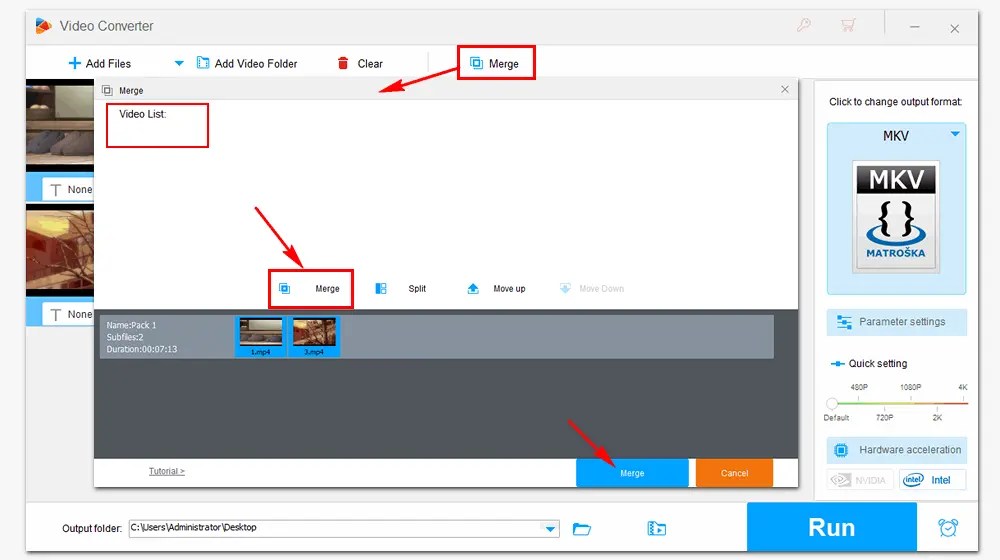The height and width of the screenshot is (560, 1000).
Task: Click the second video's subtitle None selector
Action: (68, 314)
